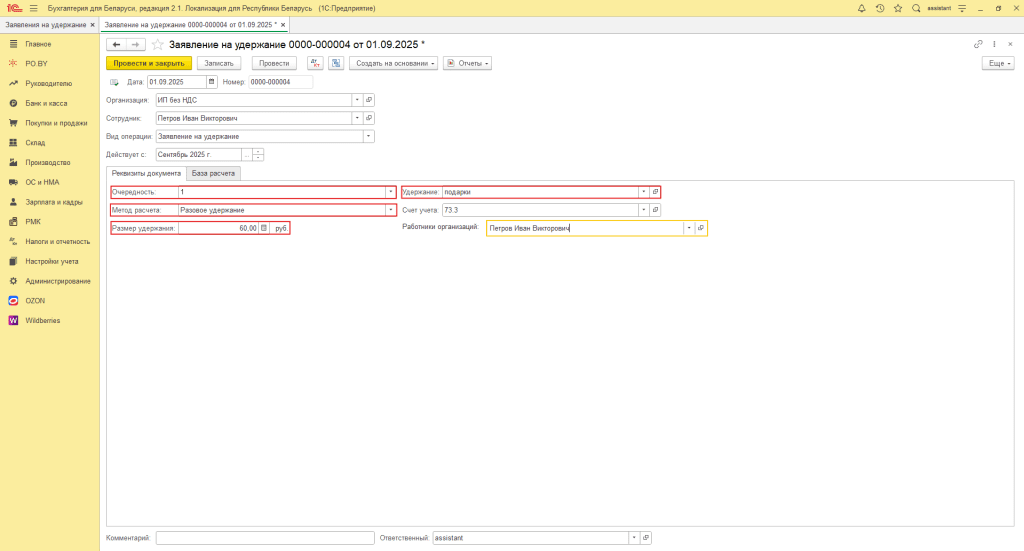The width and height of the screenshot is (1024, 551).
Task: Switch to the База расчета tab
Action: 213,173
